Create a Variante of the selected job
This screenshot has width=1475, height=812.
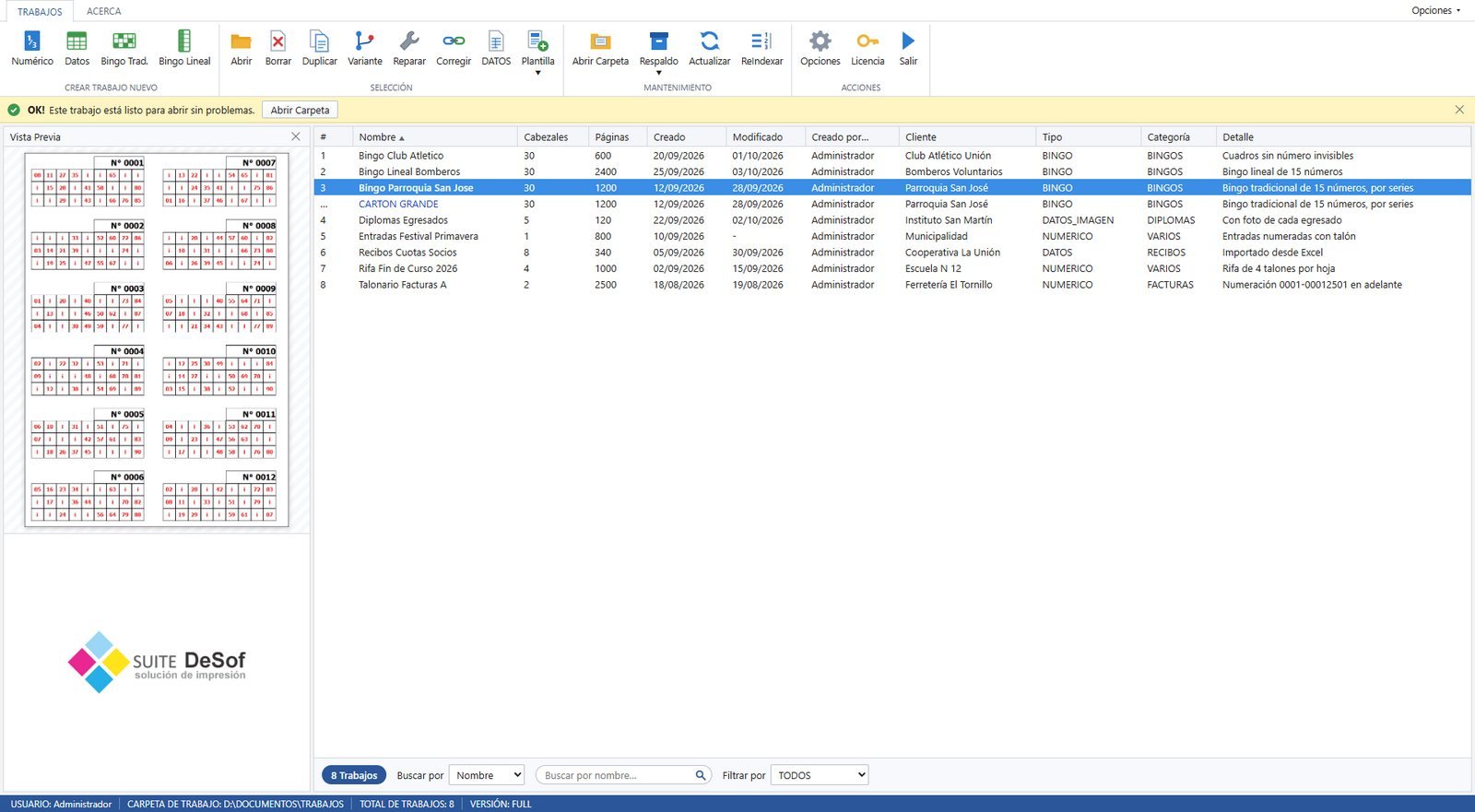click(x=365, y=48)
